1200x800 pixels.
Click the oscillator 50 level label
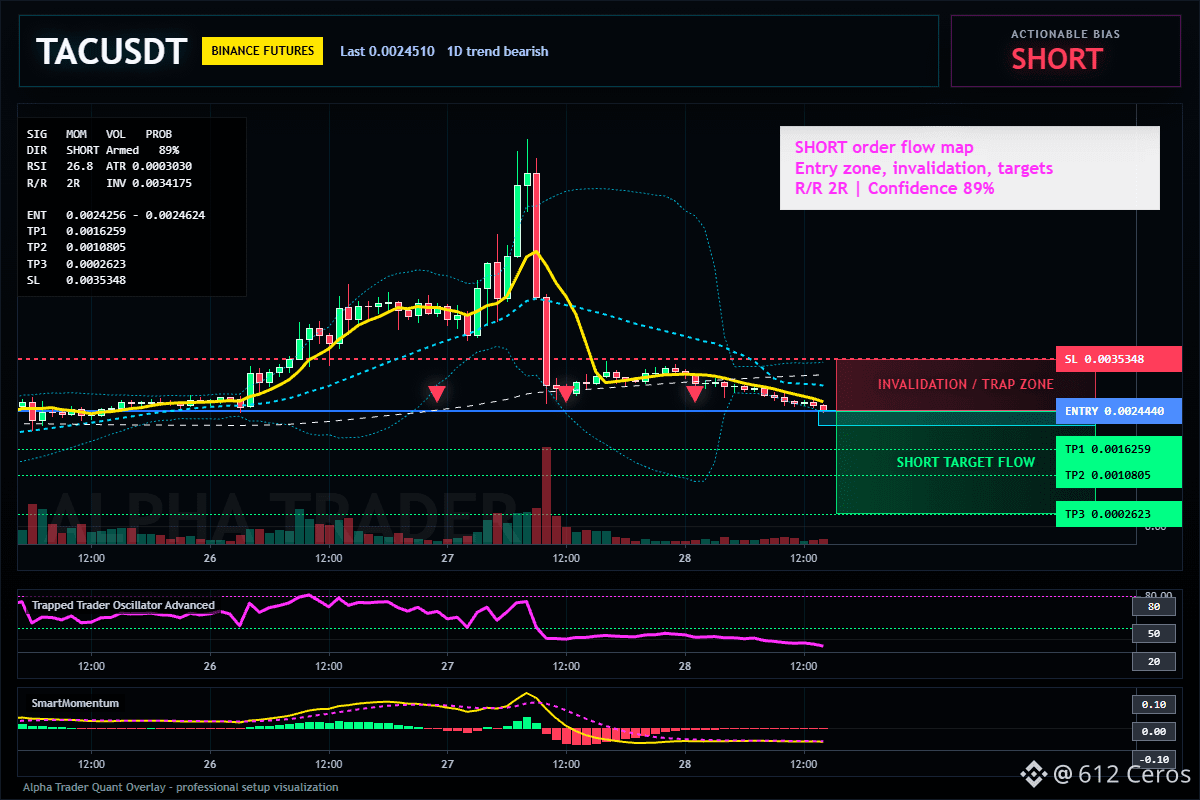(x=1153, y=633)
